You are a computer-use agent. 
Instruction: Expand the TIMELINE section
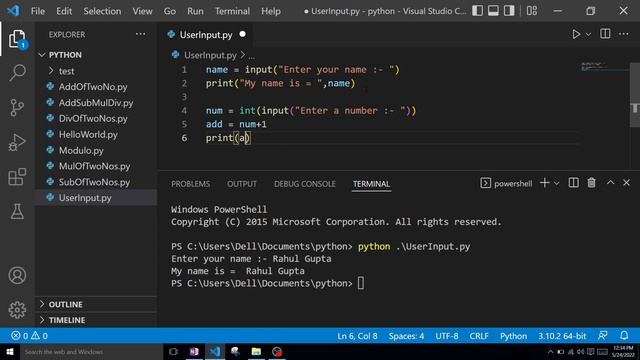67,320
